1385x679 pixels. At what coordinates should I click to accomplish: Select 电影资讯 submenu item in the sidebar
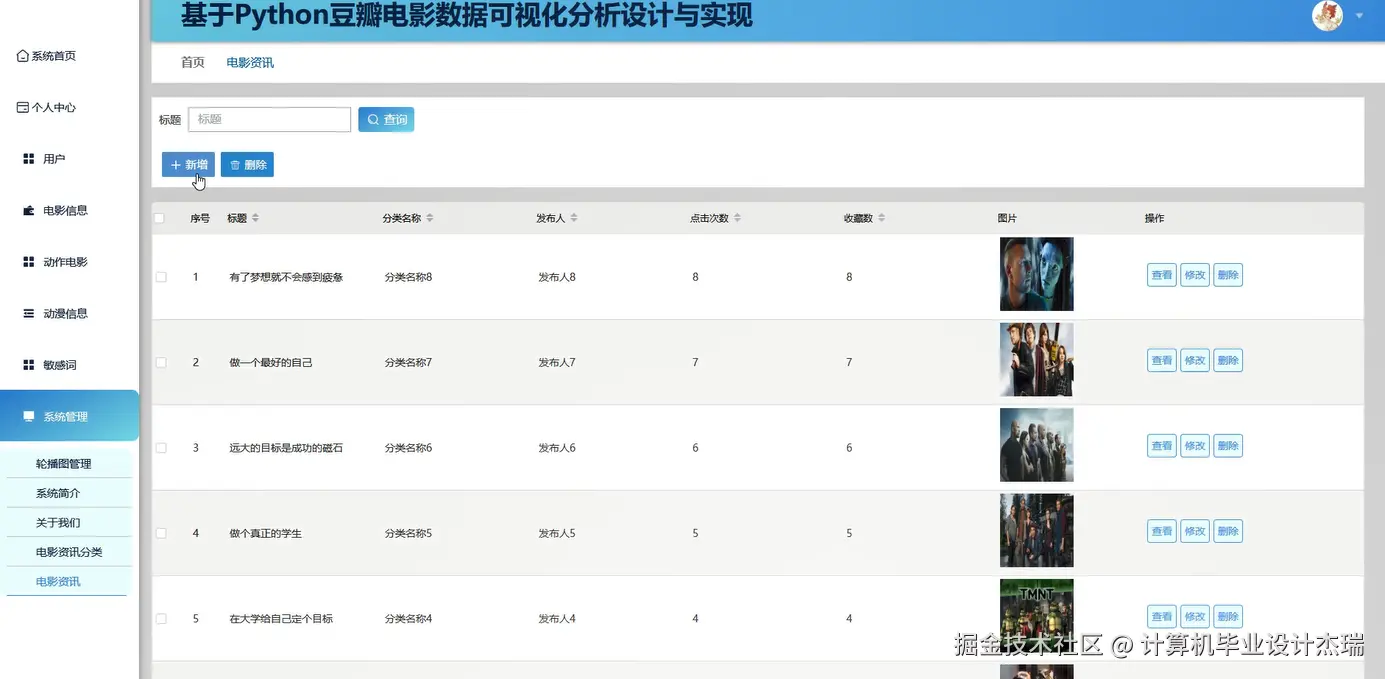[x=69, y=581]
